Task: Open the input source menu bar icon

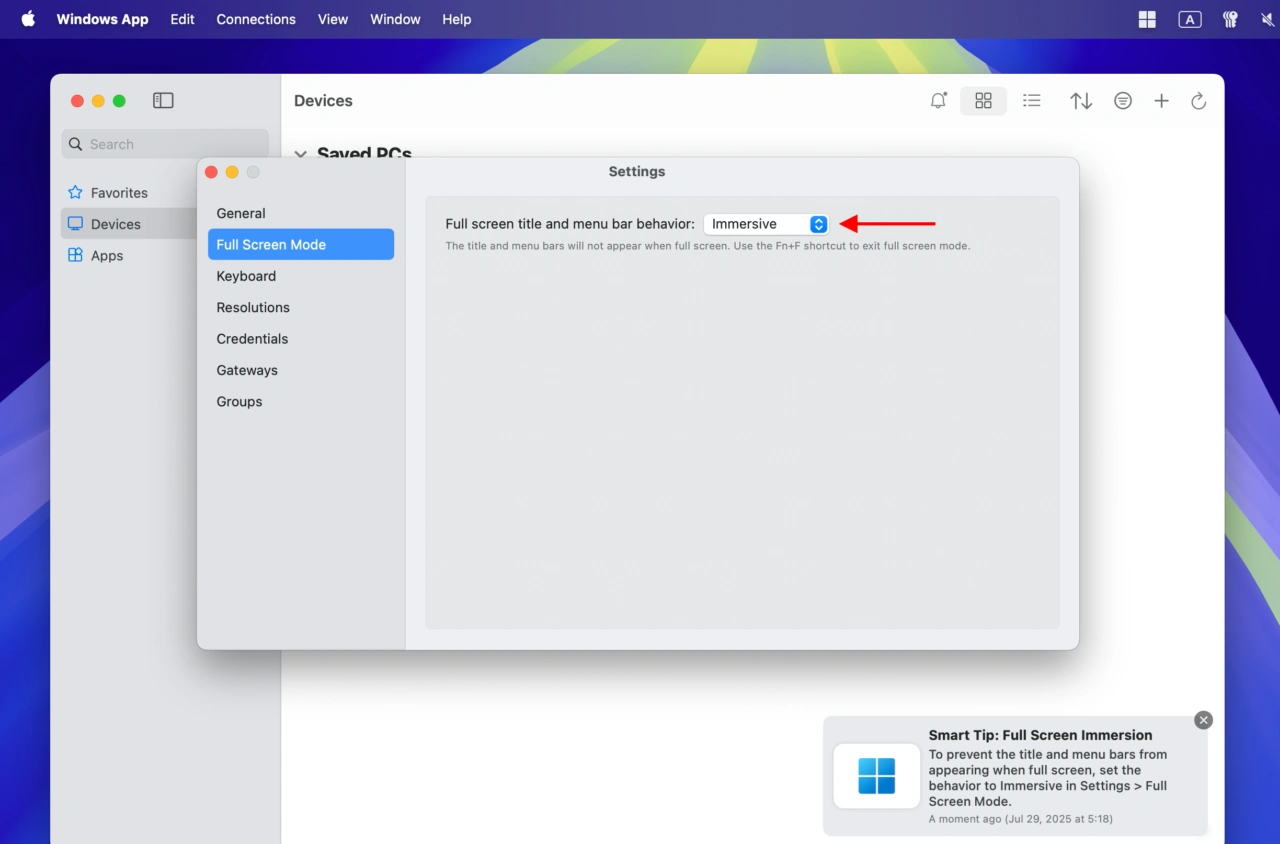Action: (1189, 19)
